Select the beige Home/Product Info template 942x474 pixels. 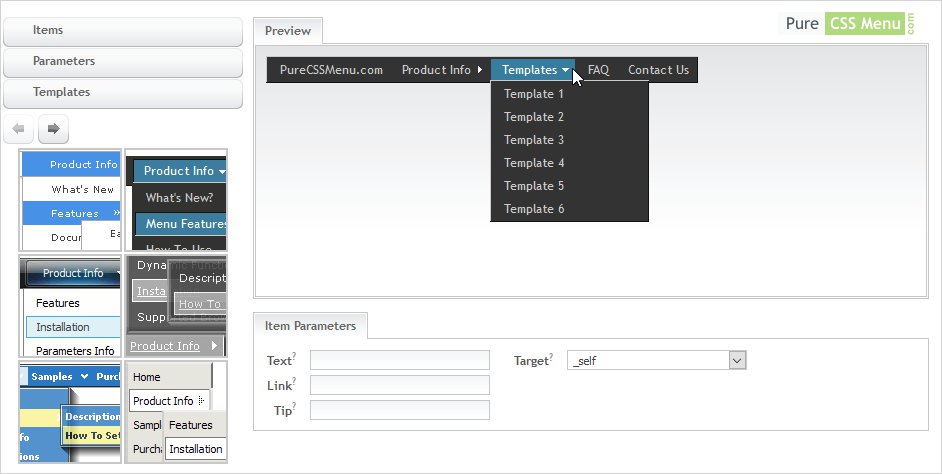point(177,412)
